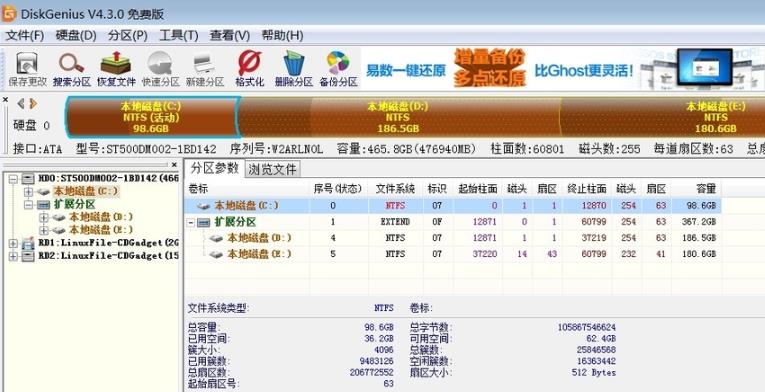Select 扩展分区 in left tree
Image resolution: width=765 pixels, height=392 pixels.
(74, 205)
